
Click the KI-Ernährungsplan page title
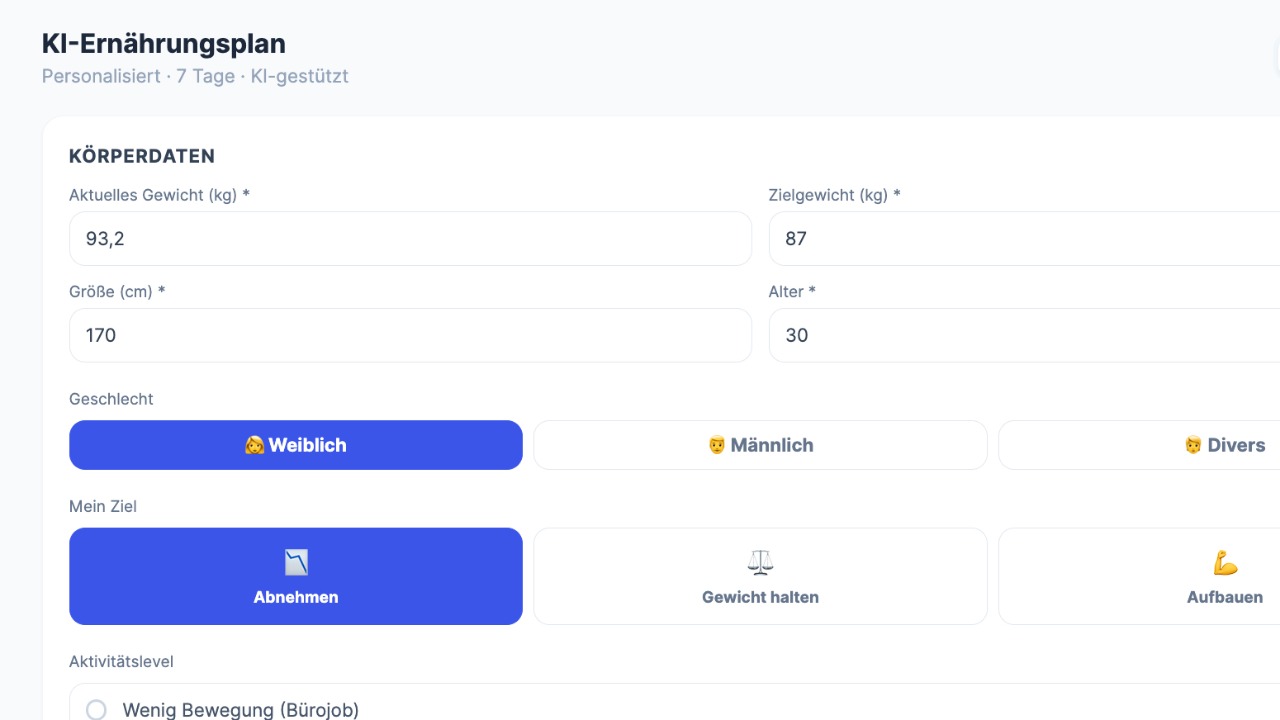coord(164,44)
